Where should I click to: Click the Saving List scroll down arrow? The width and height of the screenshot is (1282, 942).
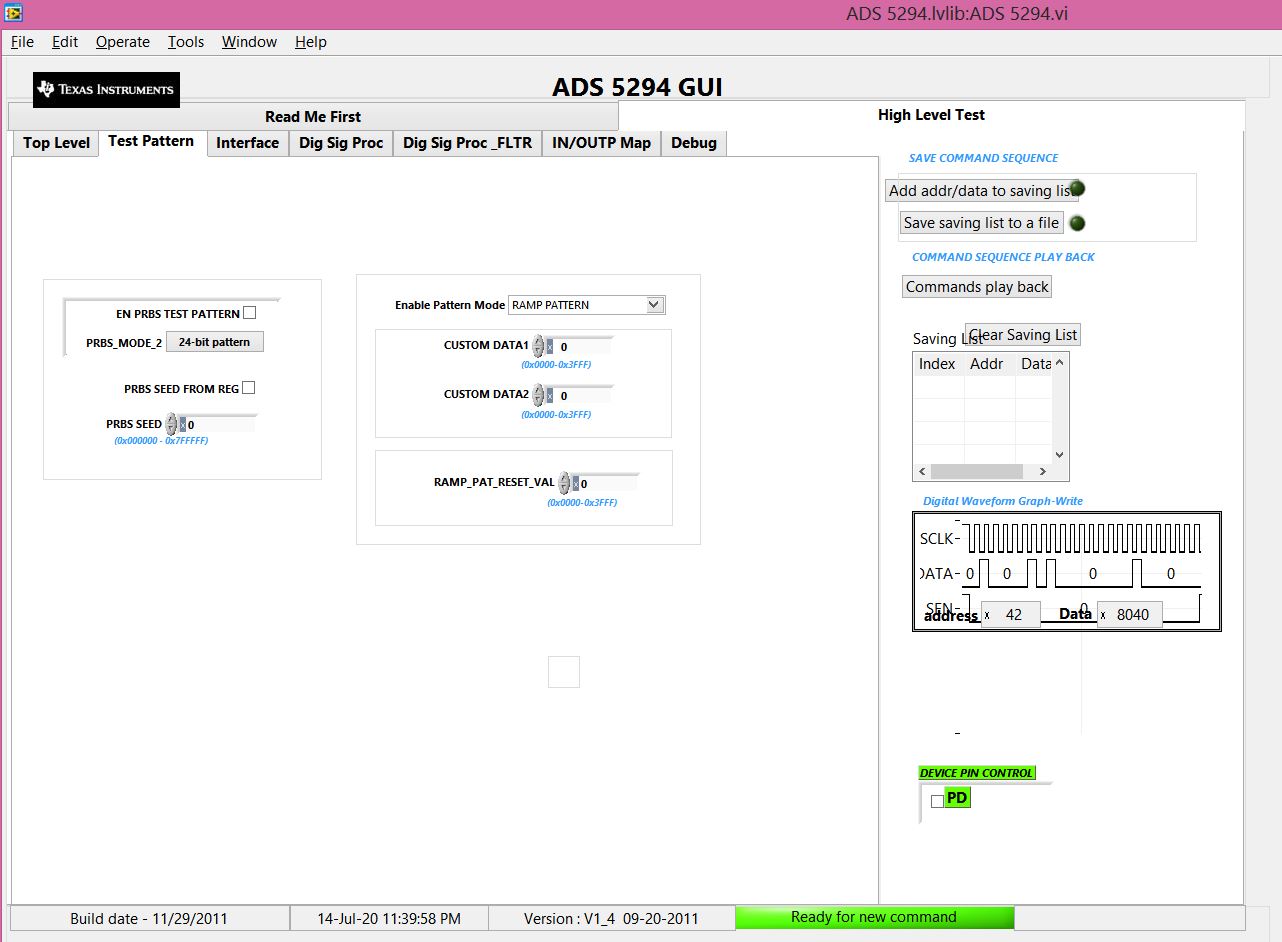coord(1060,455)
